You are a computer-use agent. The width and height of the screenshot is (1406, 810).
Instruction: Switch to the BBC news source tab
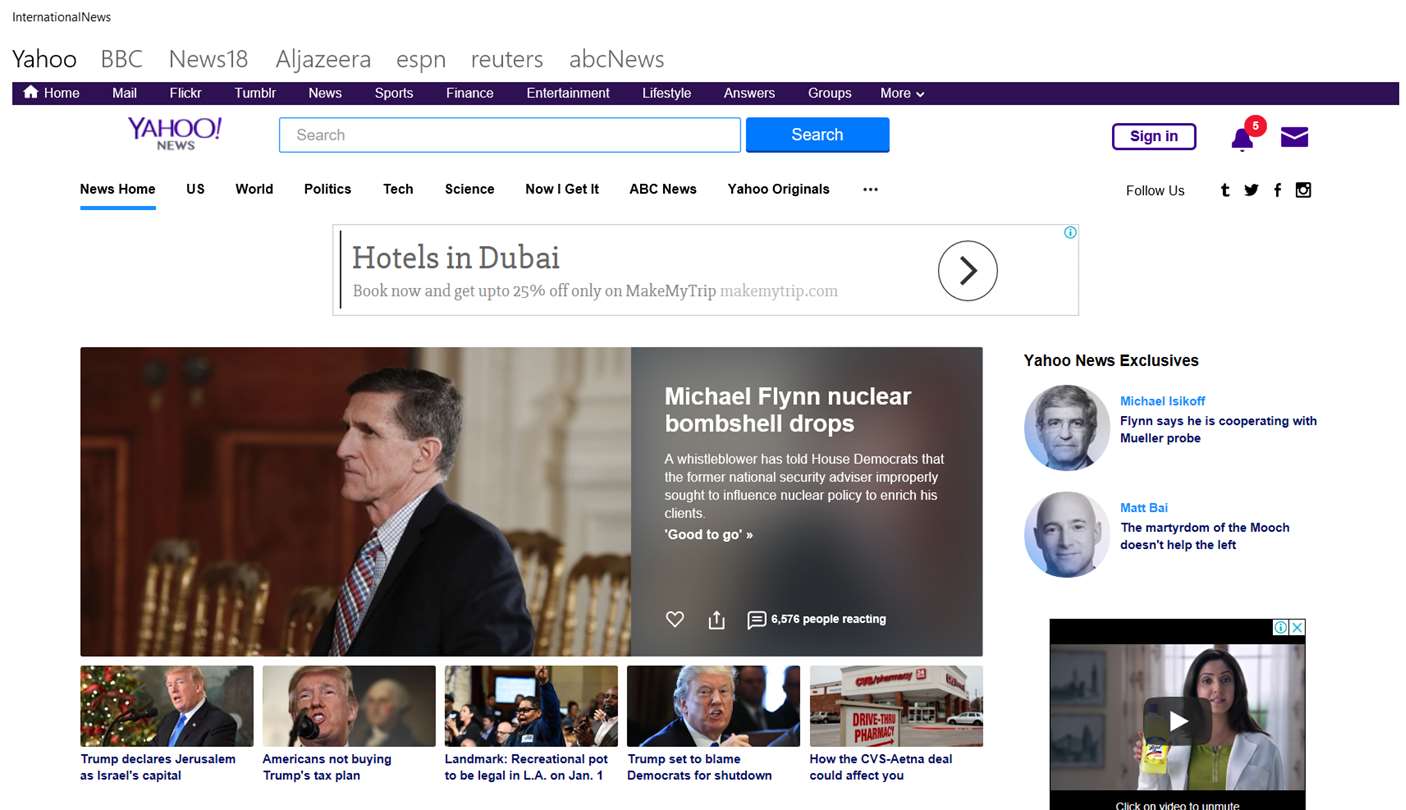[x=122, y=59]
